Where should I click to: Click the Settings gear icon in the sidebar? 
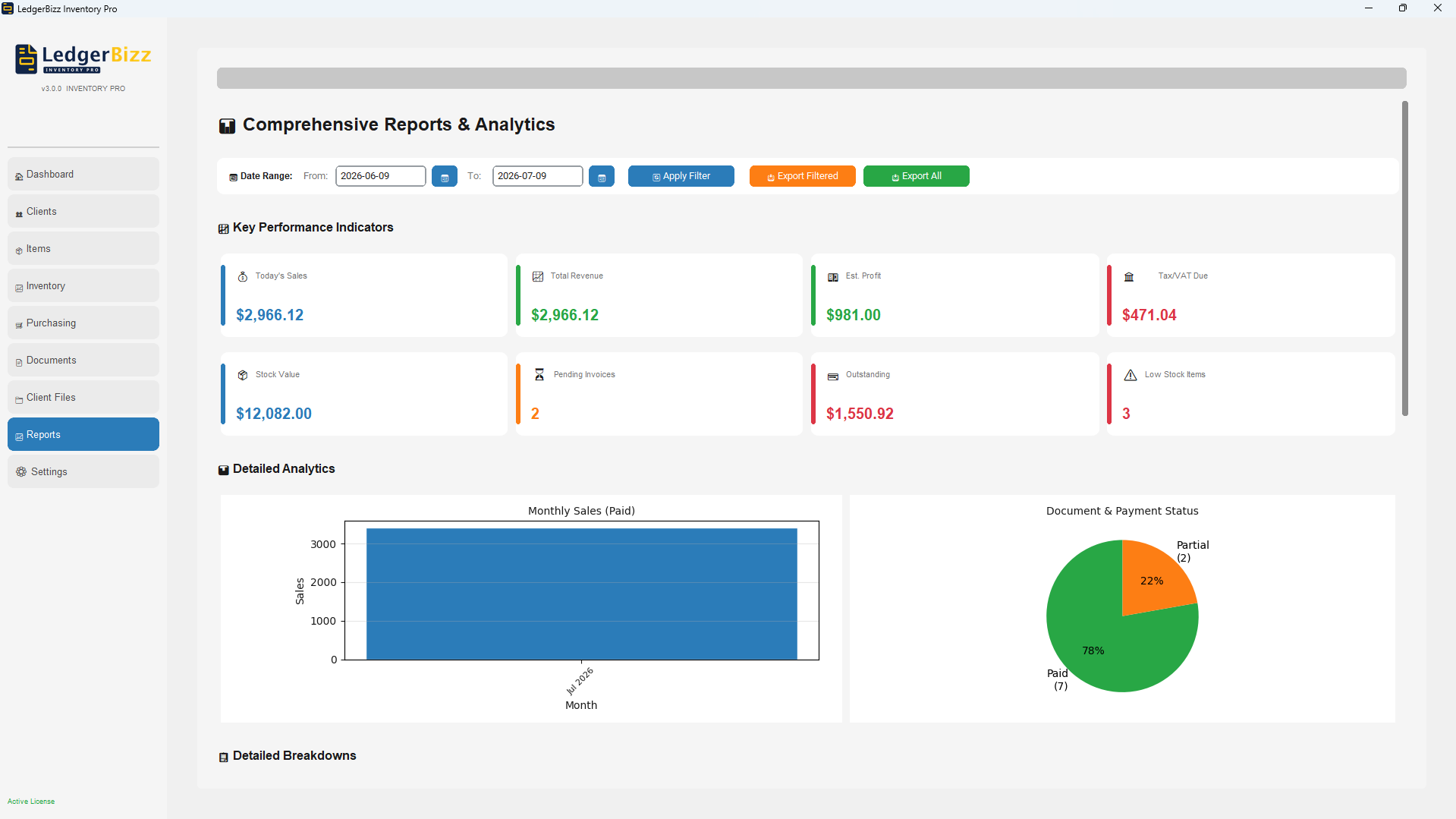pos(21,472)
